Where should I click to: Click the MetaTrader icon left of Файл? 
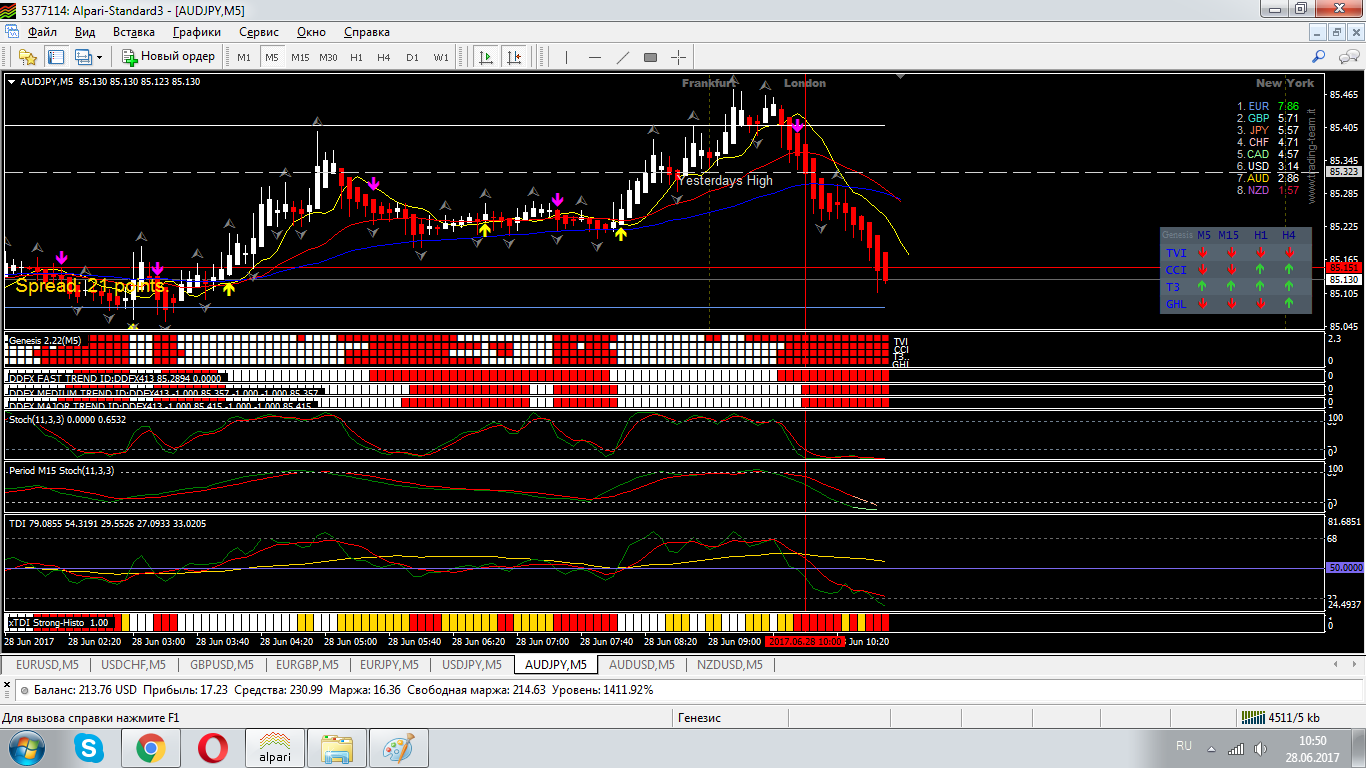(12, 32)
